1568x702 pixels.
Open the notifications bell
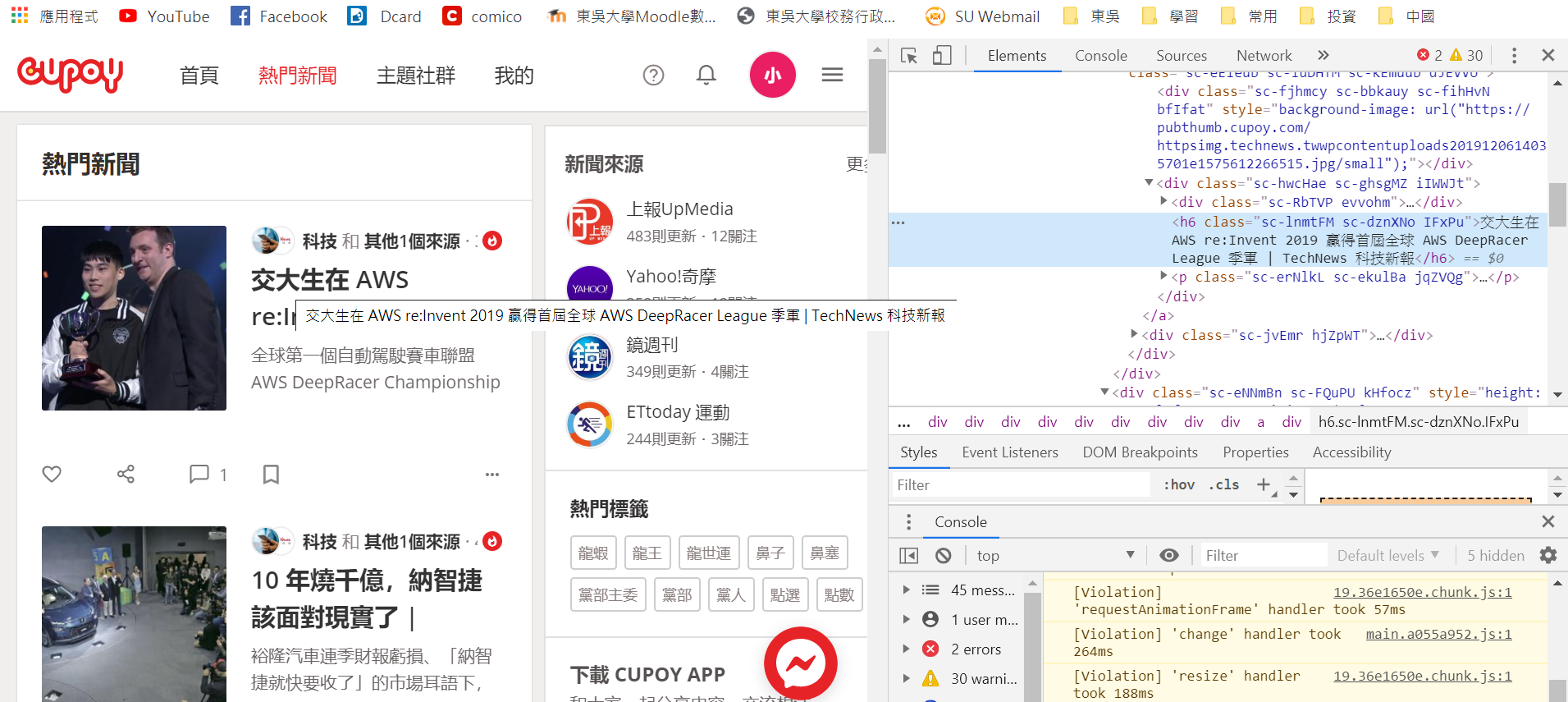[706, 76]
